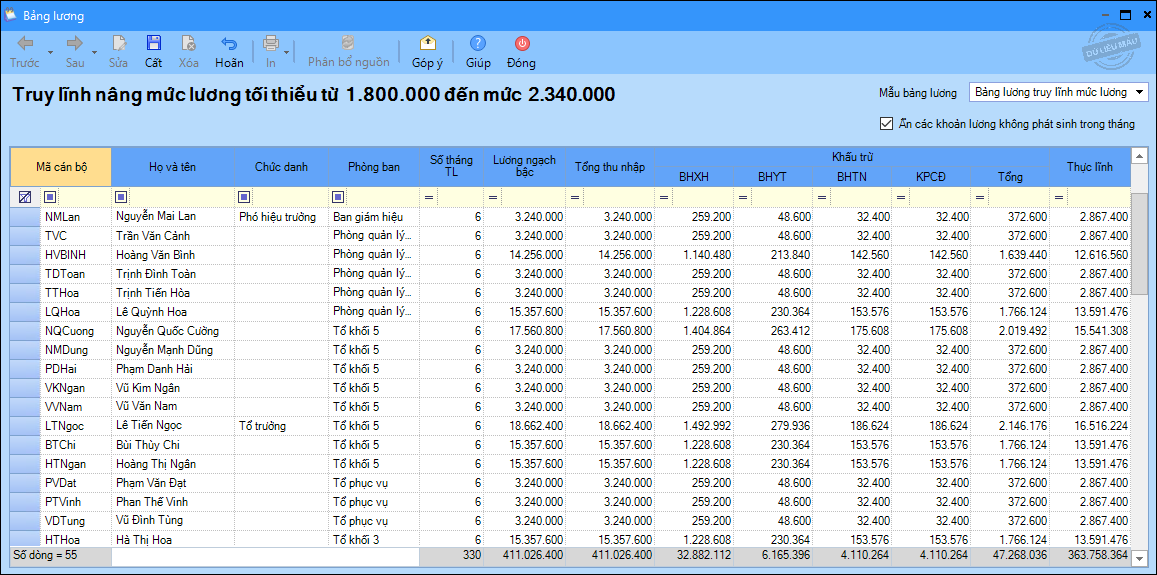The width and height of the screenshot is (1157, 575).
Task: Open equals filter operator for BHXH column
Action: click(x=663, y=197)
